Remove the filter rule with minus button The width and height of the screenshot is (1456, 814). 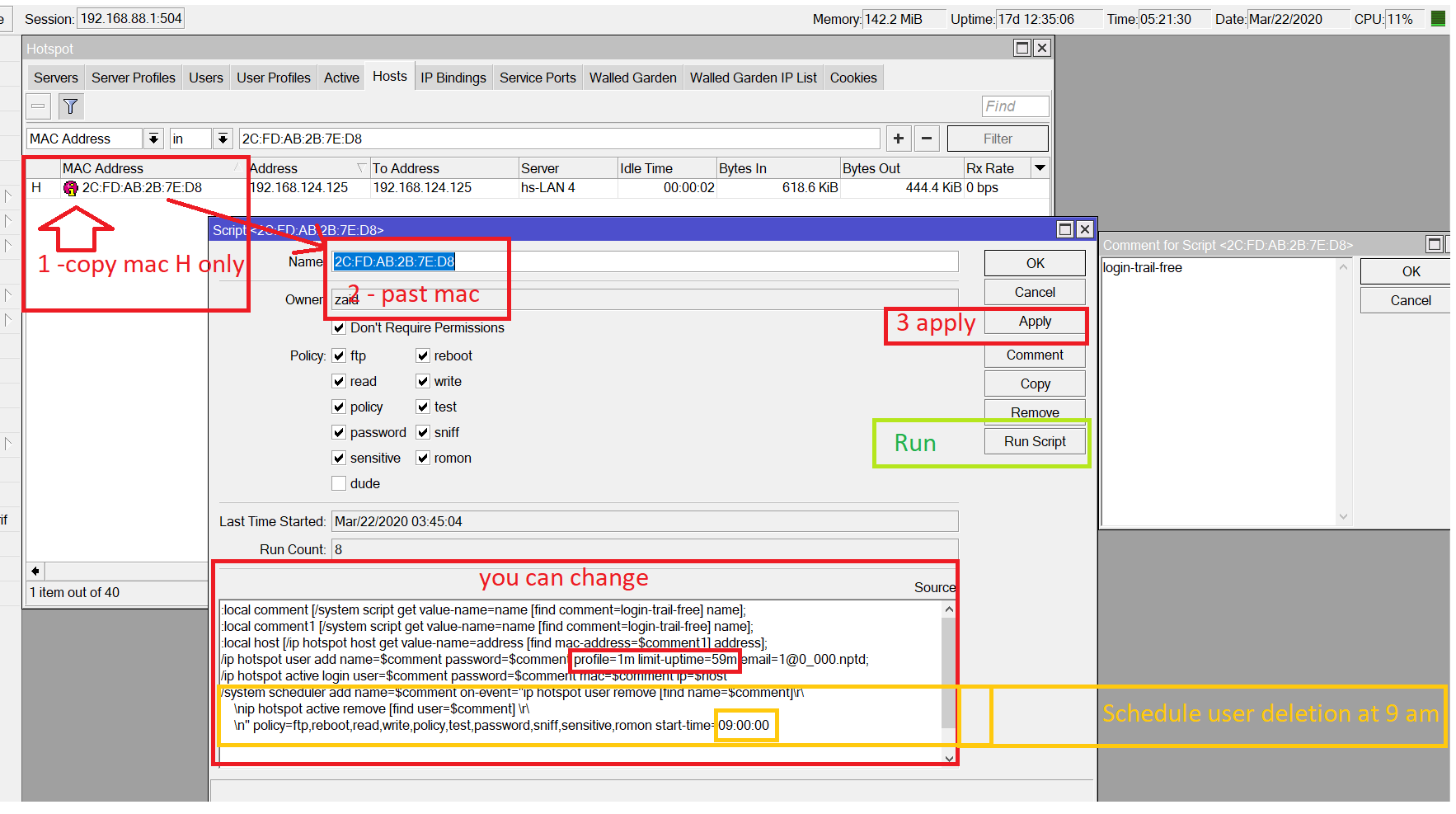927,139
